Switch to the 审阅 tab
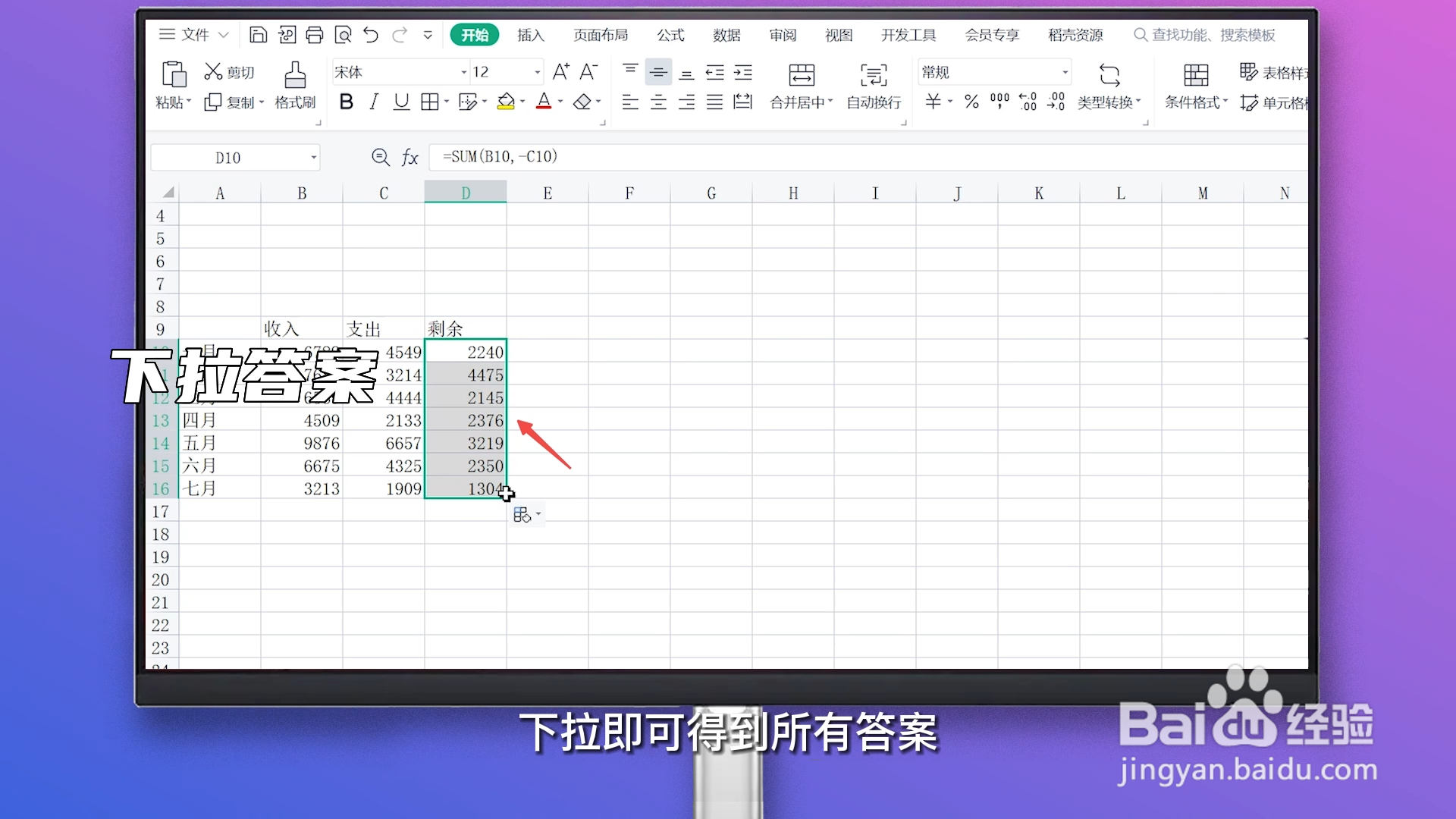 pyautogui.click(x=783, y=35)
